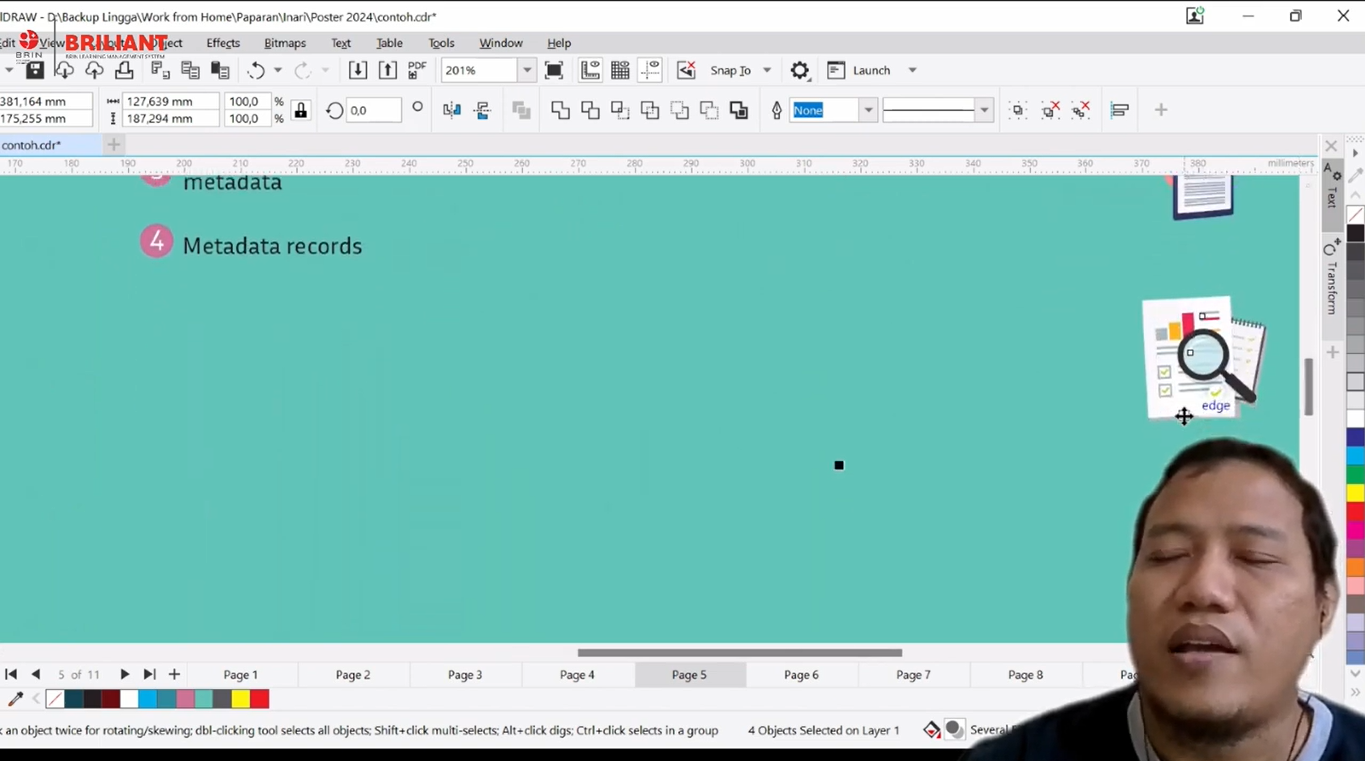Switch to Page 8 tab
1365x761 pixels.
click(x=1025, y=675)
